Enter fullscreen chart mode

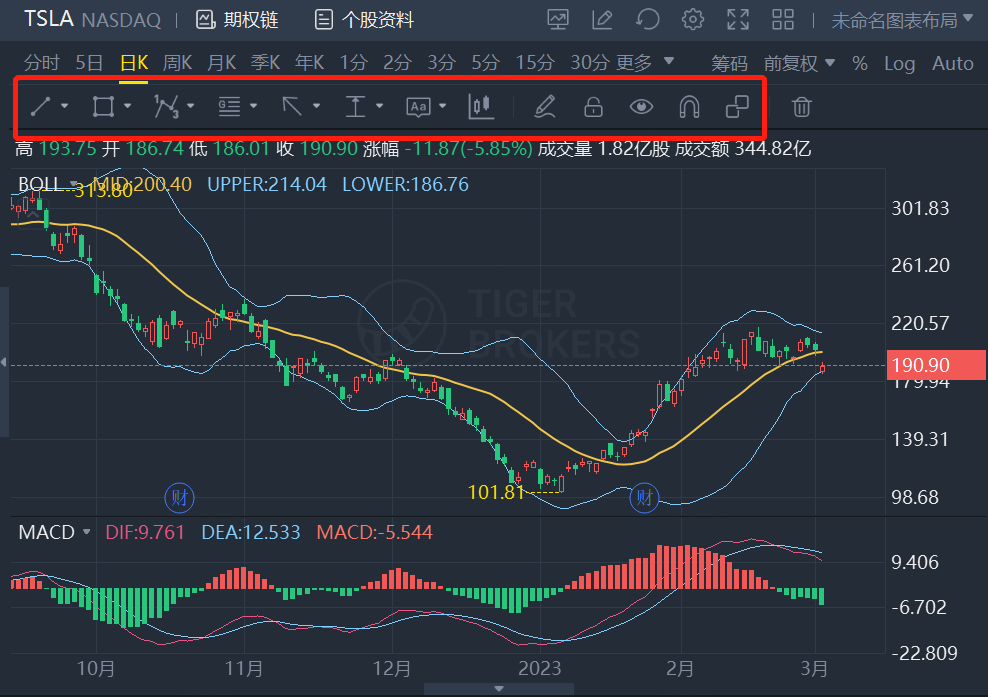click(x=738, y=20)
